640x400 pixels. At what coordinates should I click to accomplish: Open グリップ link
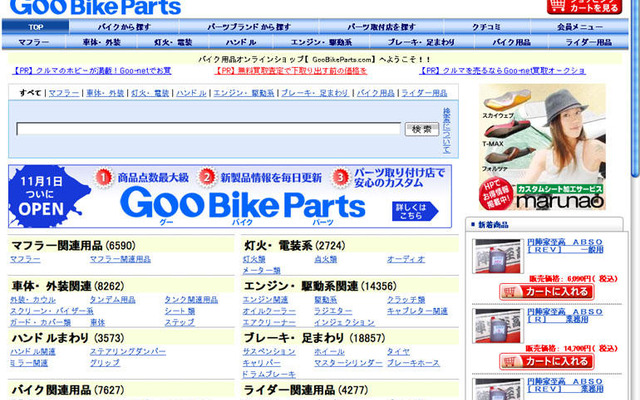pos(105,363)
